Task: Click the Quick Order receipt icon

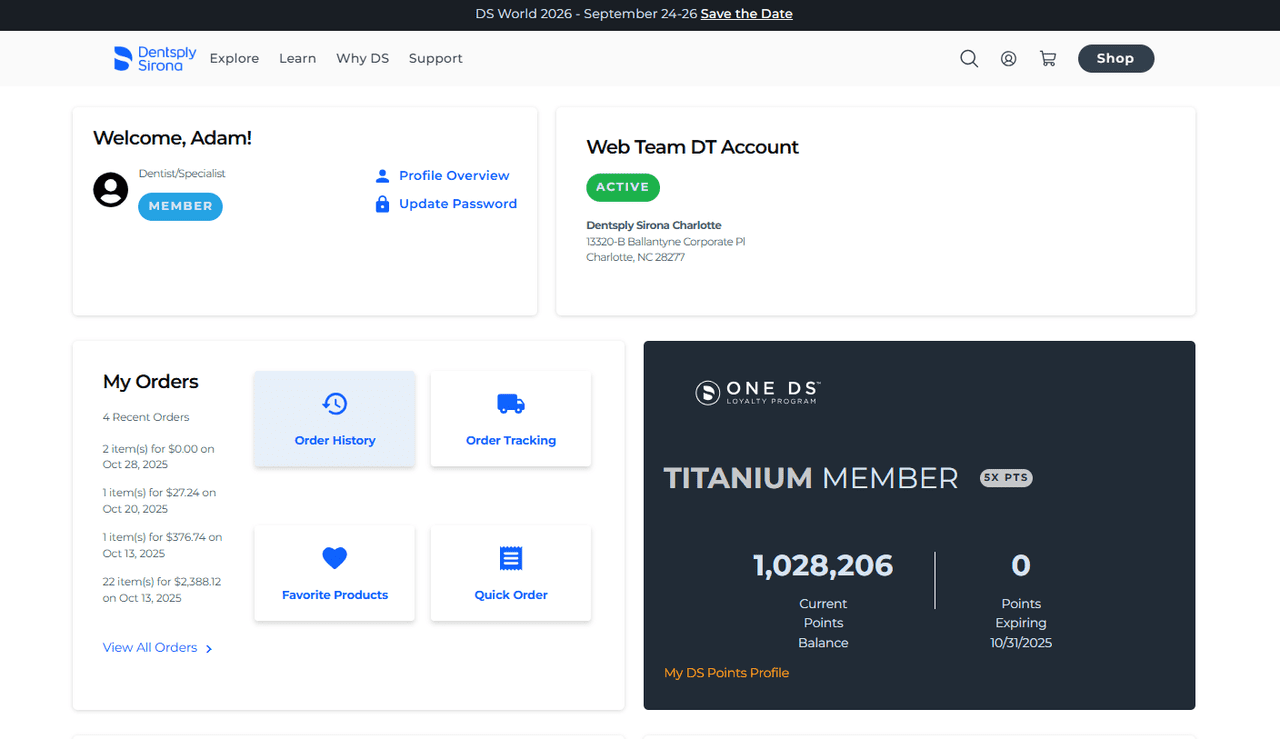Action: click(x=510, y=558)
